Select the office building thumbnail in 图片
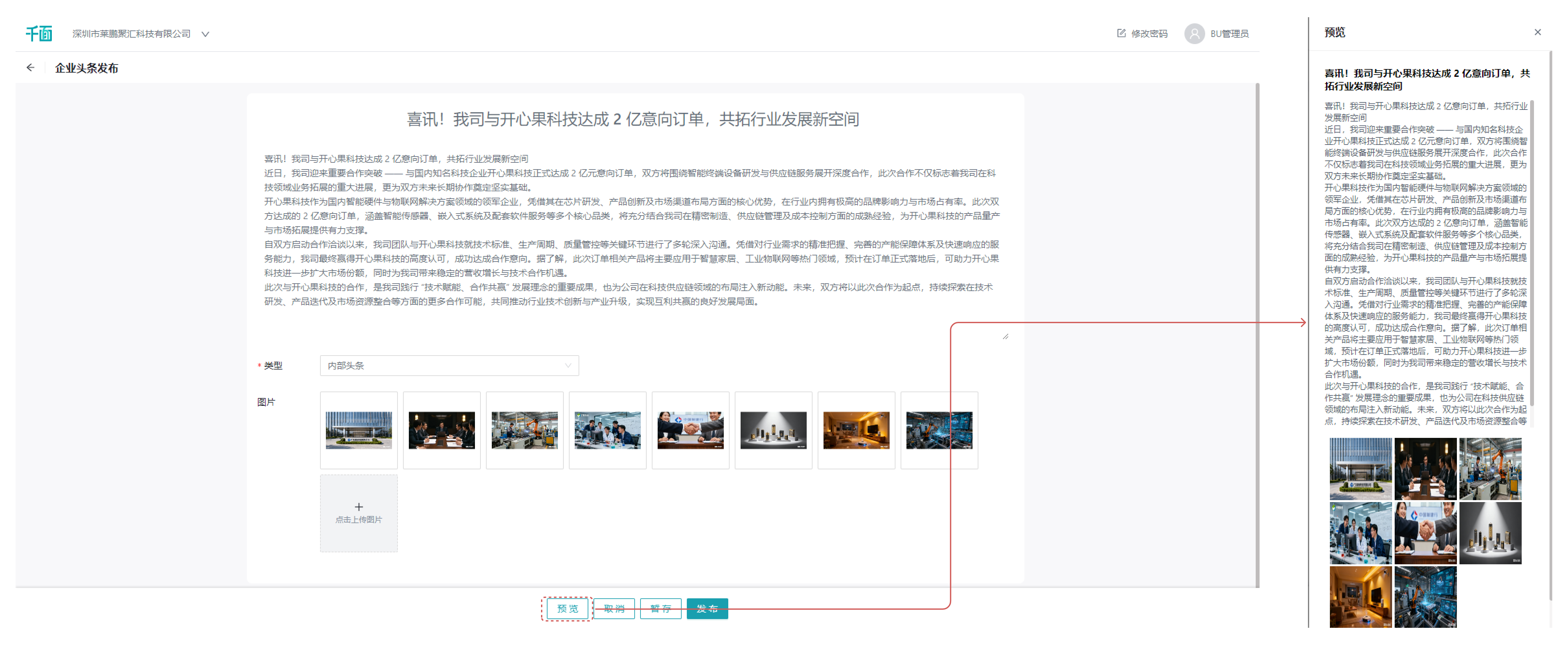Screen dimensions: 1568x645 point(359,430)
